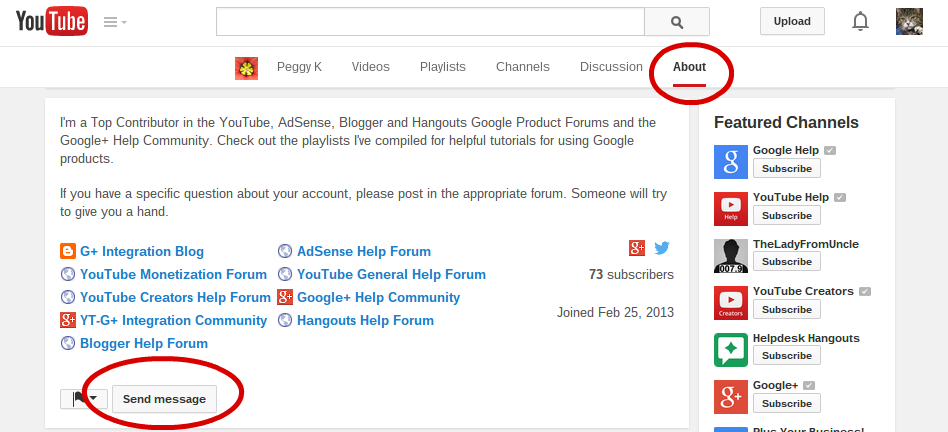Click the red Google+ social icon above subscribers
948x432 pixels.
pyautogui.click(x=637, y=248)
